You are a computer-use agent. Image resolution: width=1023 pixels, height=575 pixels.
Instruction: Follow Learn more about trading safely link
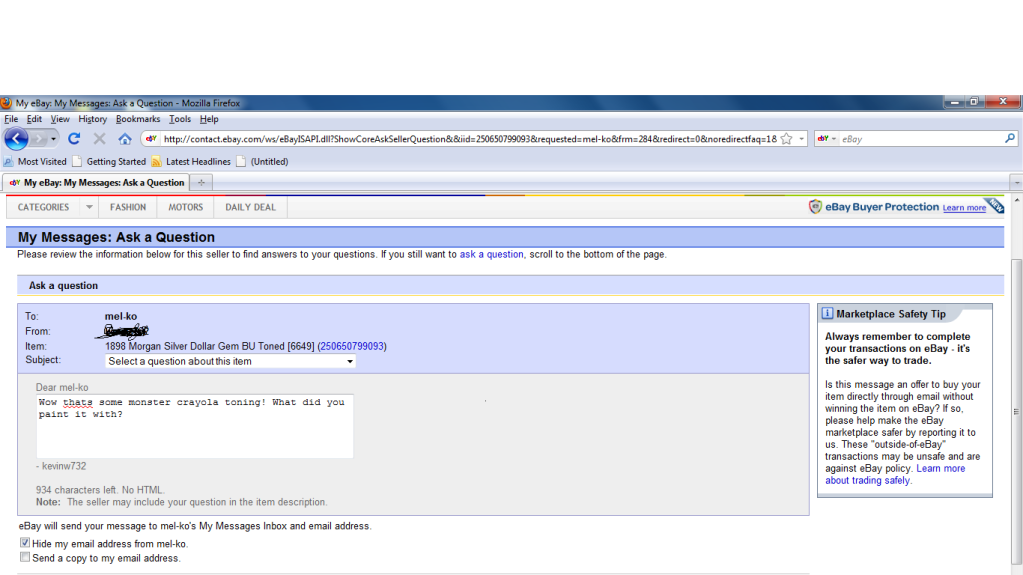coord(894,474)
